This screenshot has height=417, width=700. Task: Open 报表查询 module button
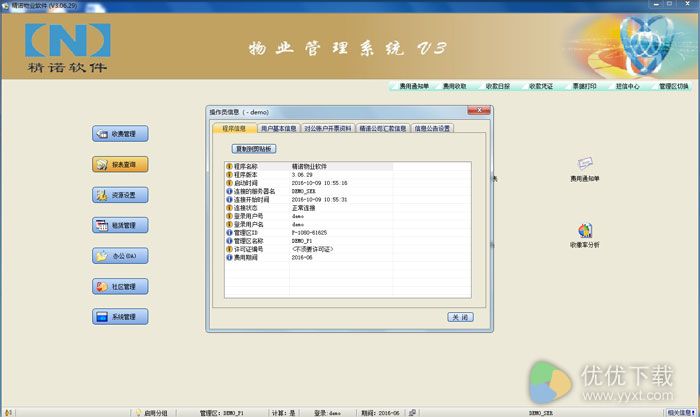120,164
